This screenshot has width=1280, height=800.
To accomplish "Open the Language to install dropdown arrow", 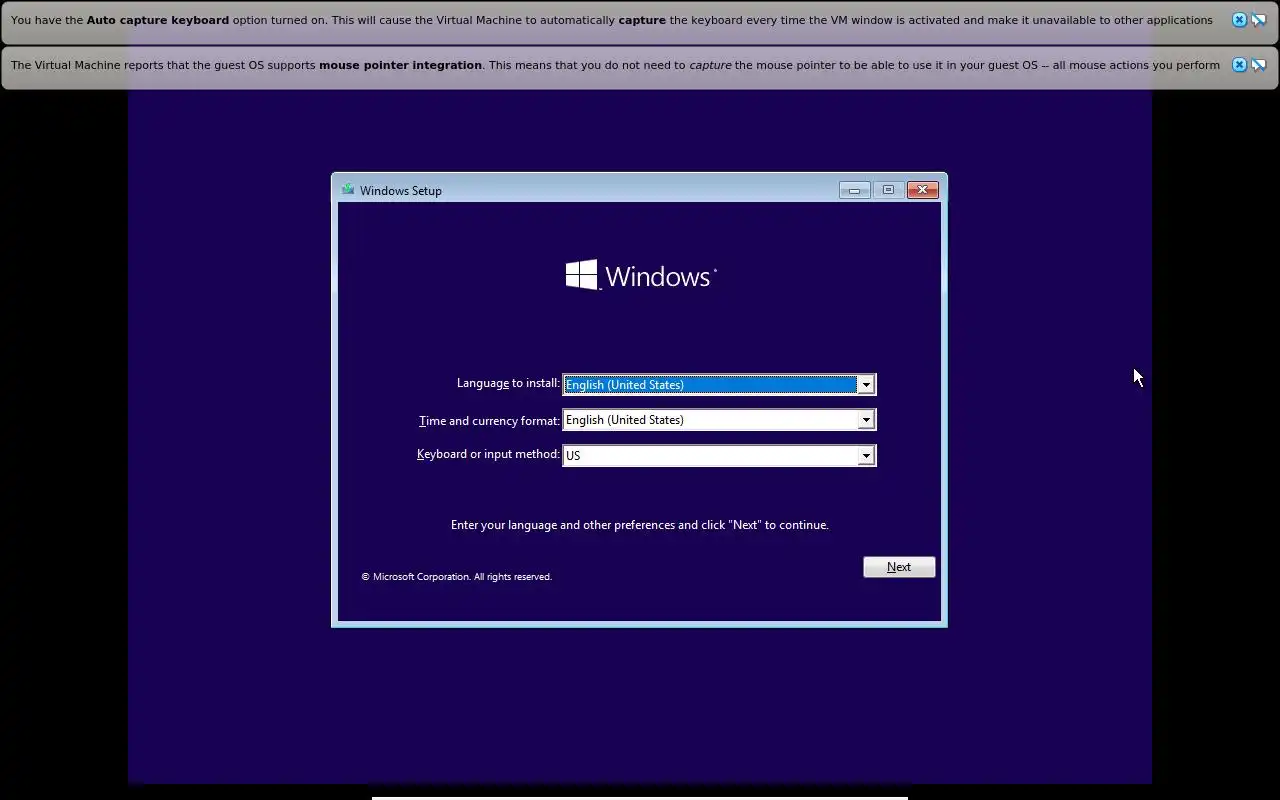I will click(866, 385).
